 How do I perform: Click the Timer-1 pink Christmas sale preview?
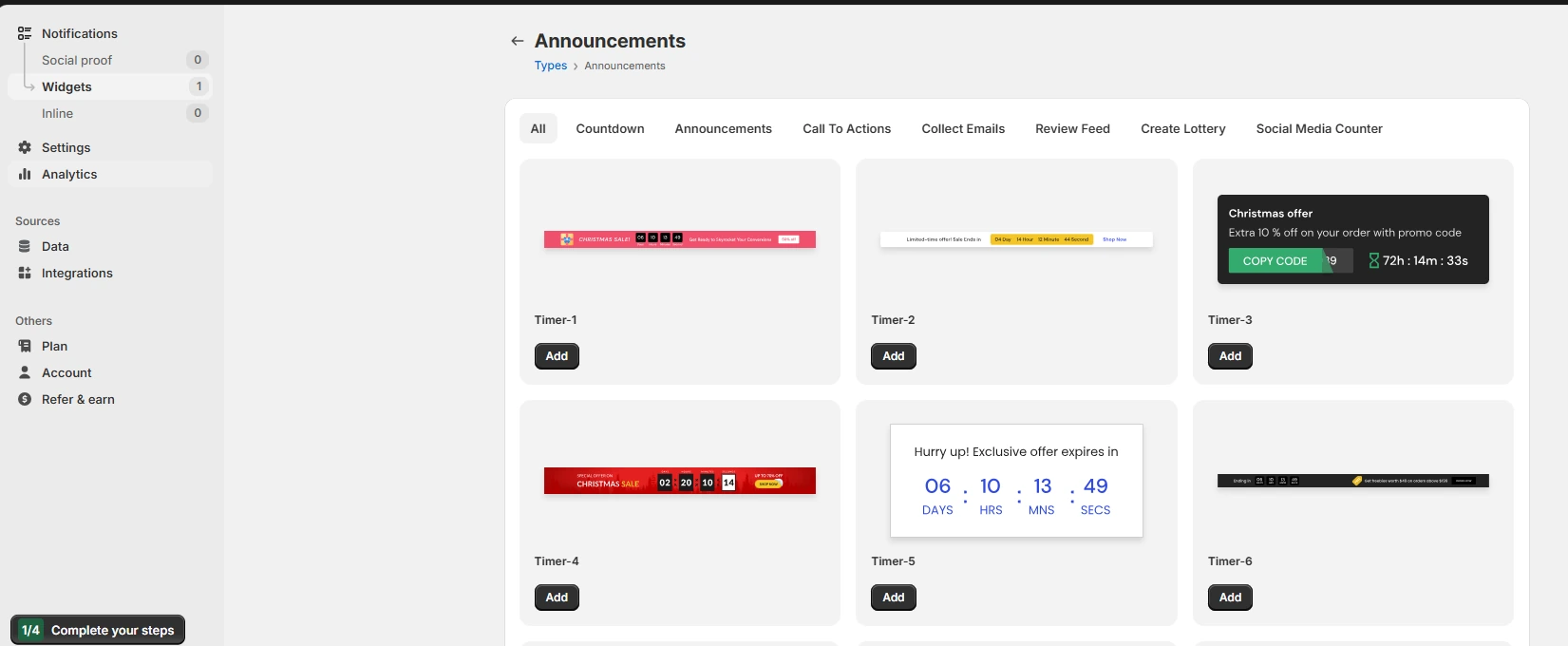[680, 239]
